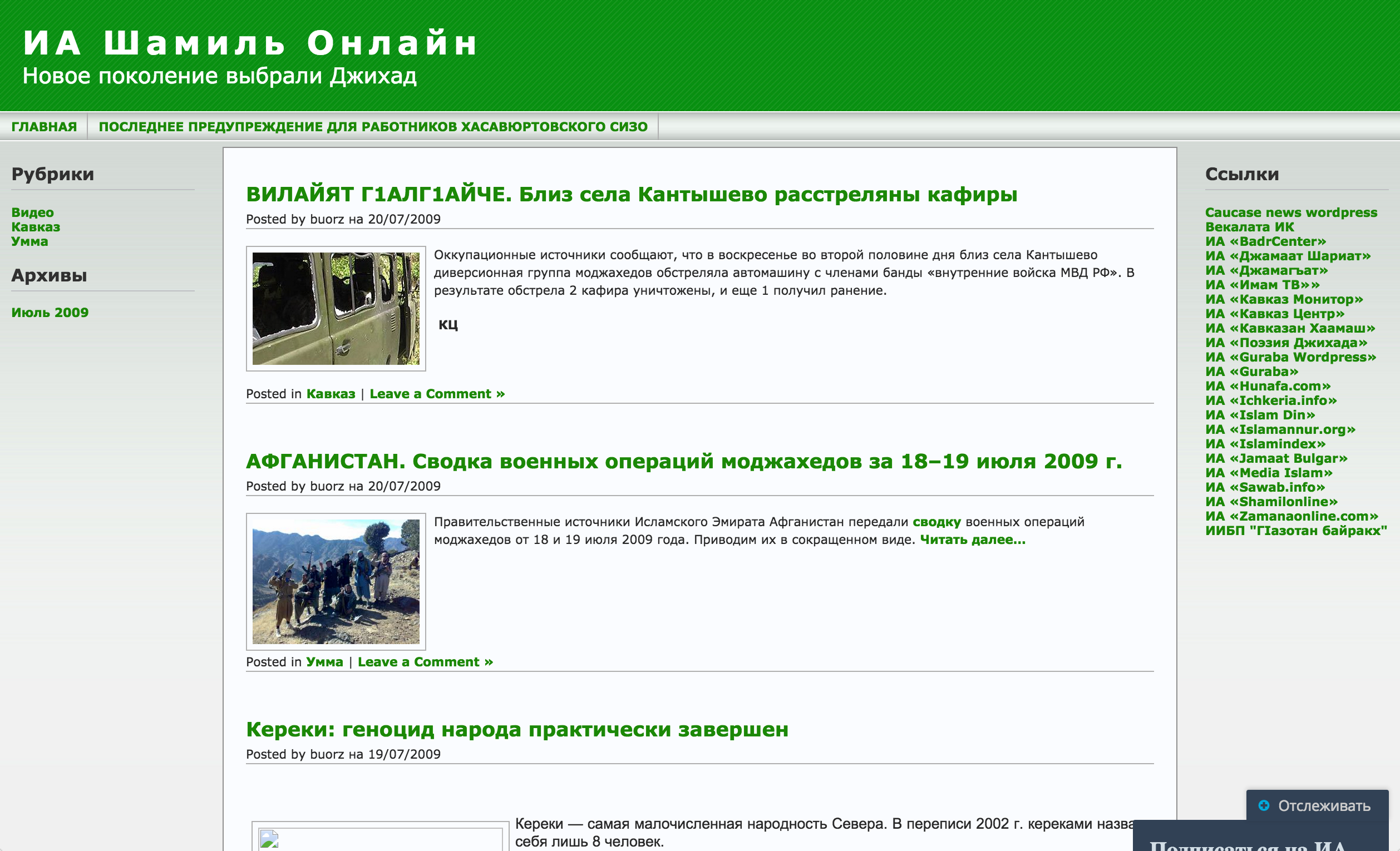Open Caucase news wordpress sidebar link
This screenshot has width=1400, height=851.
click(1291, 212)
